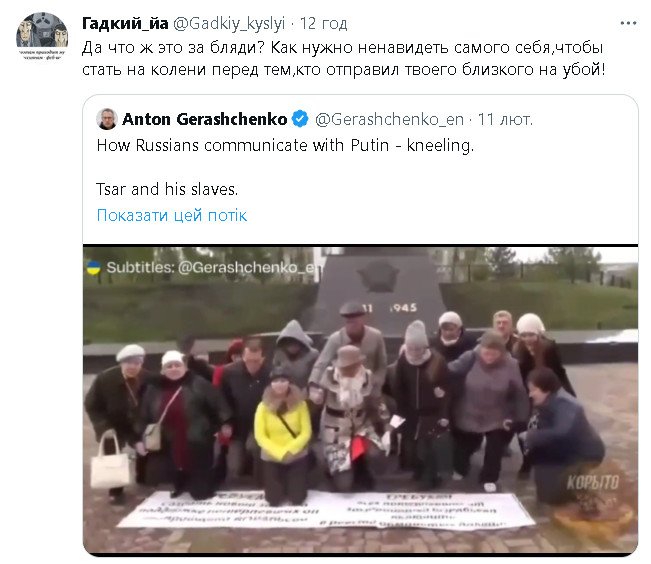Open quoted tweet via 11 лют. date
The width and height of the screenshot is (651, 564).
505,120
